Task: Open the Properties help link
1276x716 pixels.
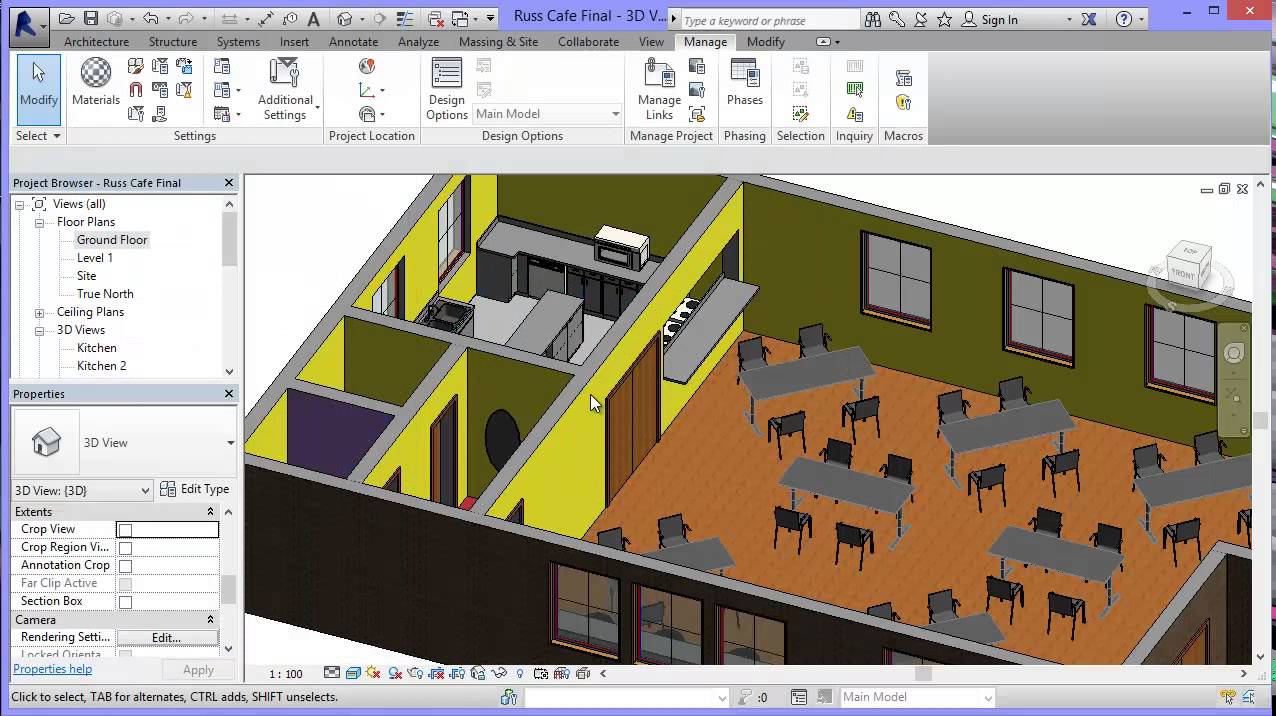Action: pos(53,669)
